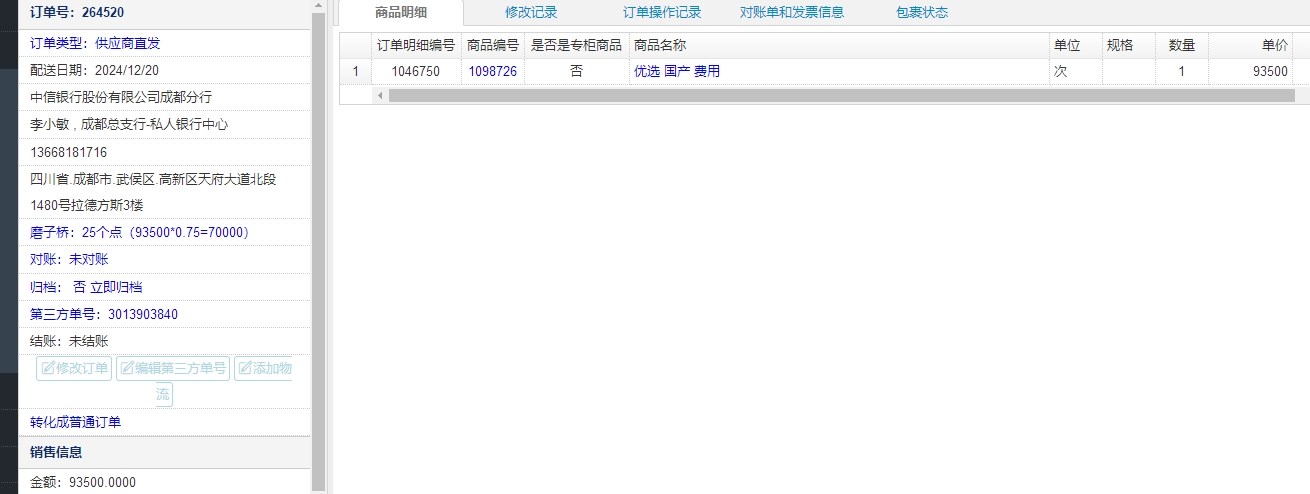The image size is (1310, 494).
Task: Switch to 对账单和发票信息 tab
Action: (x=792, y=13)
